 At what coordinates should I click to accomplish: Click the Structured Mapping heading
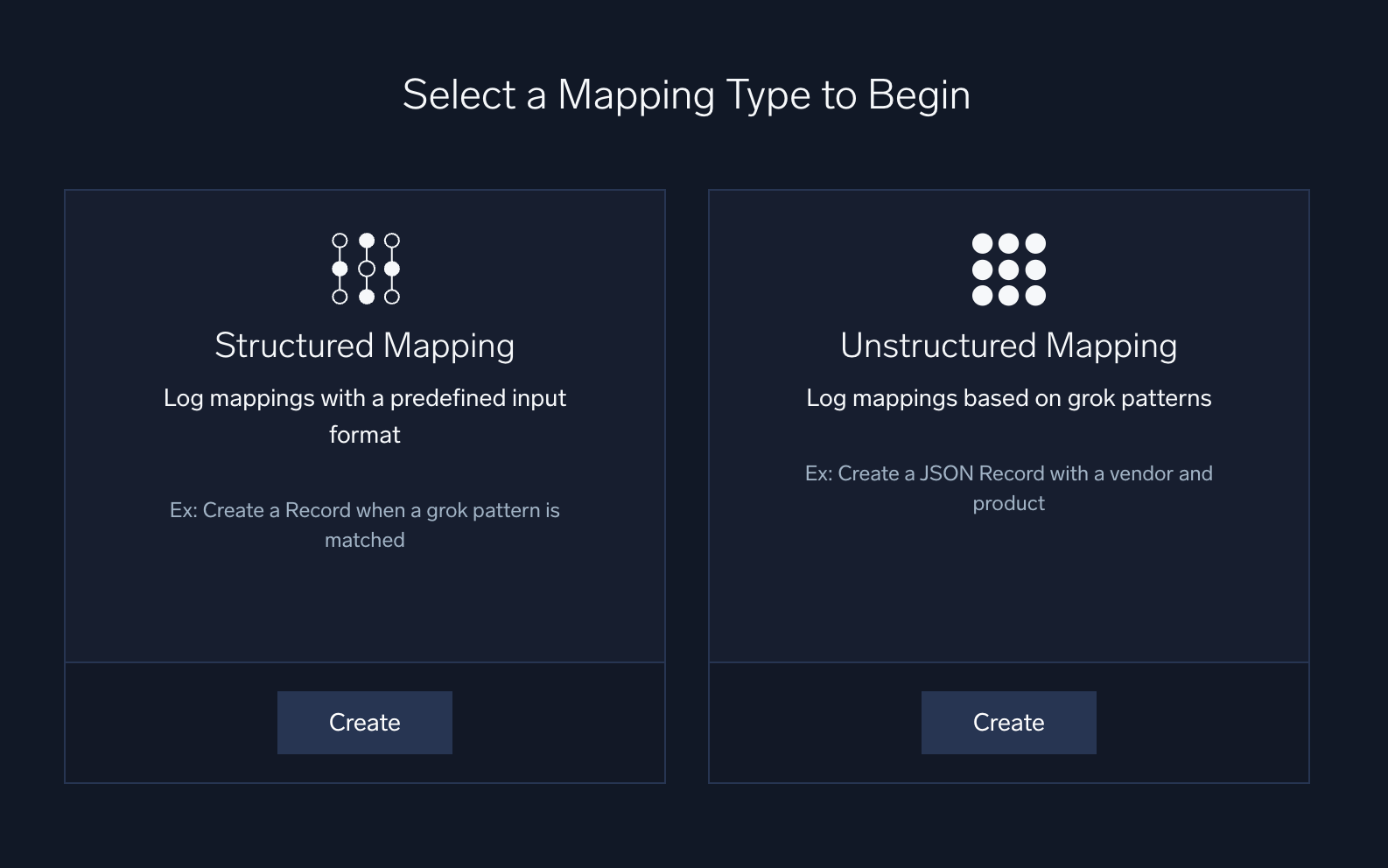click(x=365, y=345)
